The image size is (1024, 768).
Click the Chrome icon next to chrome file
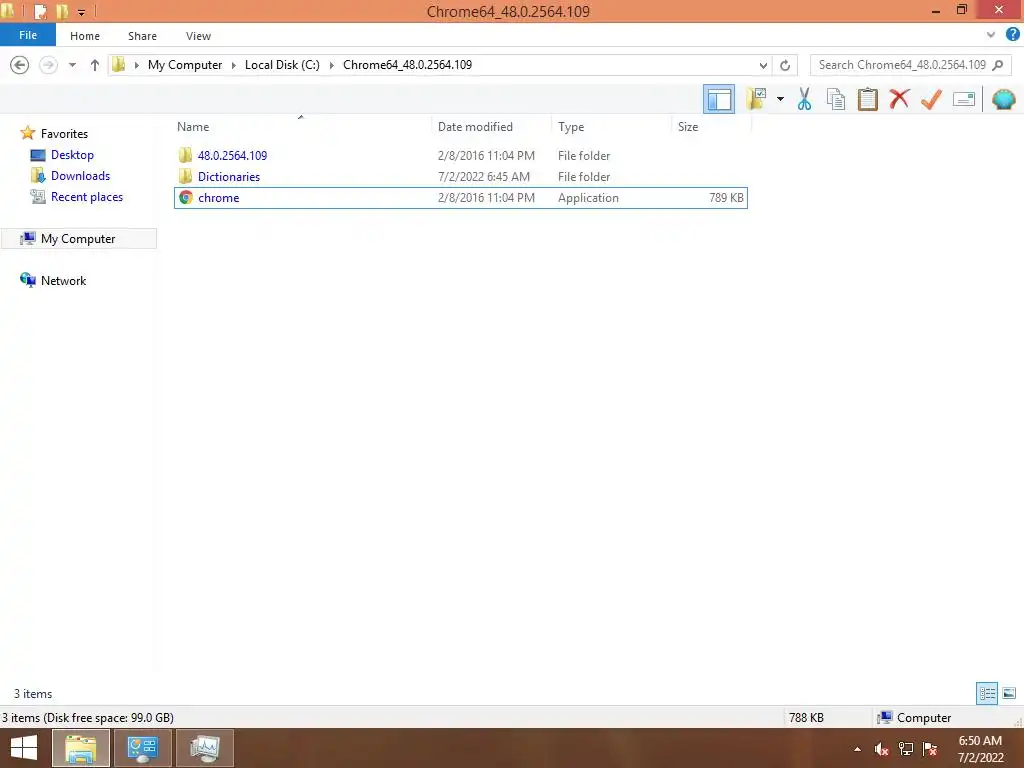coord(186,197)
